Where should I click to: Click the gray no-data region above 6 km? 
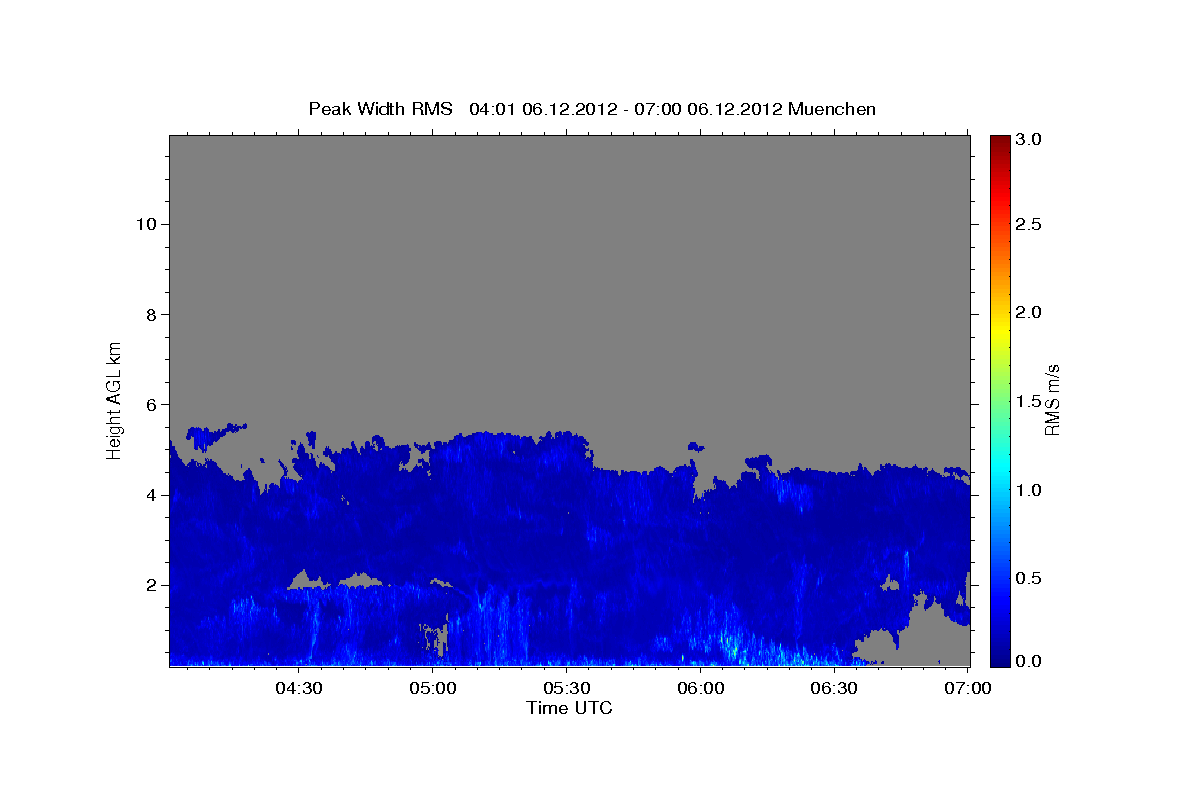[569, 270]
